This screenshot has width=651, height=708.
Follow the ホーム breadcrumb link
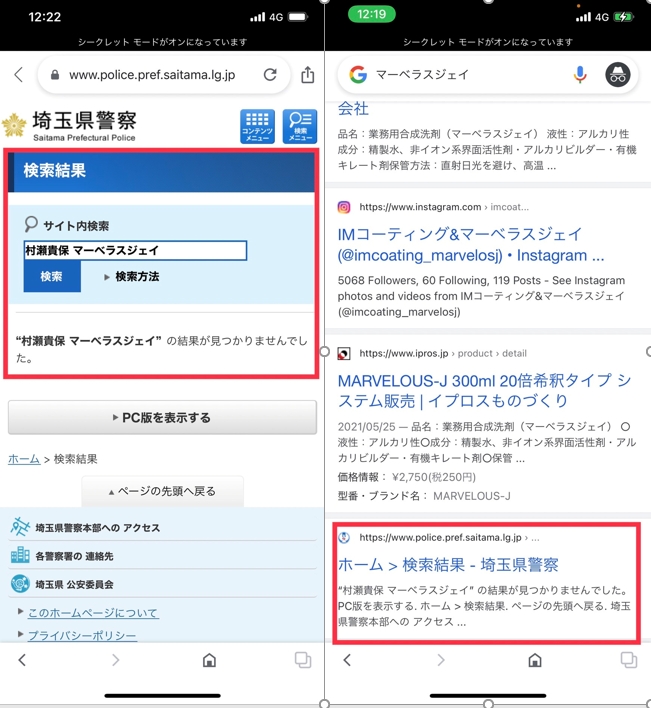tap(24, 459)
